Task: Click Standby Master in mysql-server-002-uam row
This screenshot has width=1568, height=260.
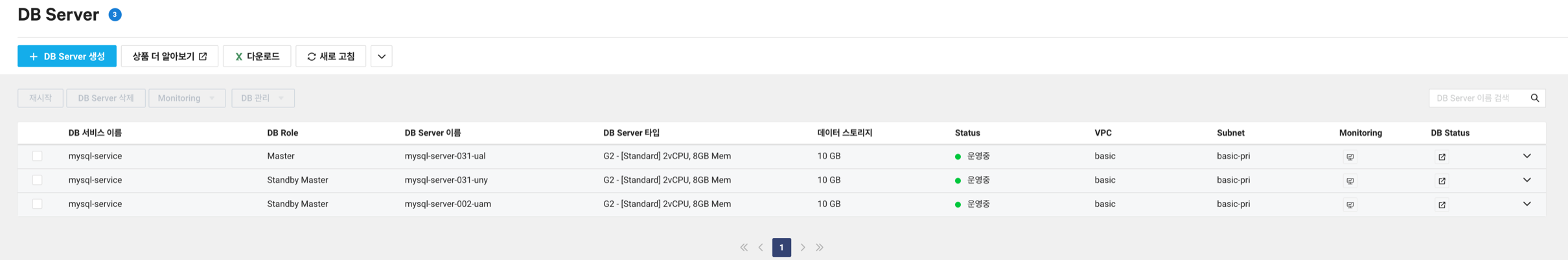Action: 297,204
